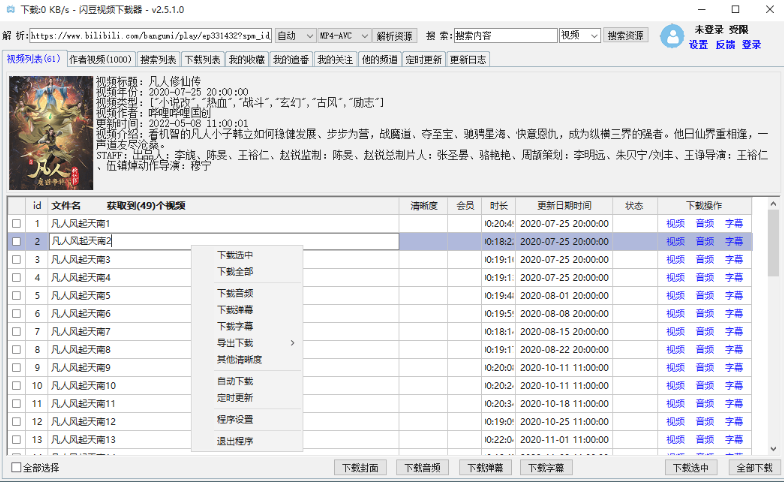Go to 我的追番 tab
Screen dimensions: 784x484
291,60
